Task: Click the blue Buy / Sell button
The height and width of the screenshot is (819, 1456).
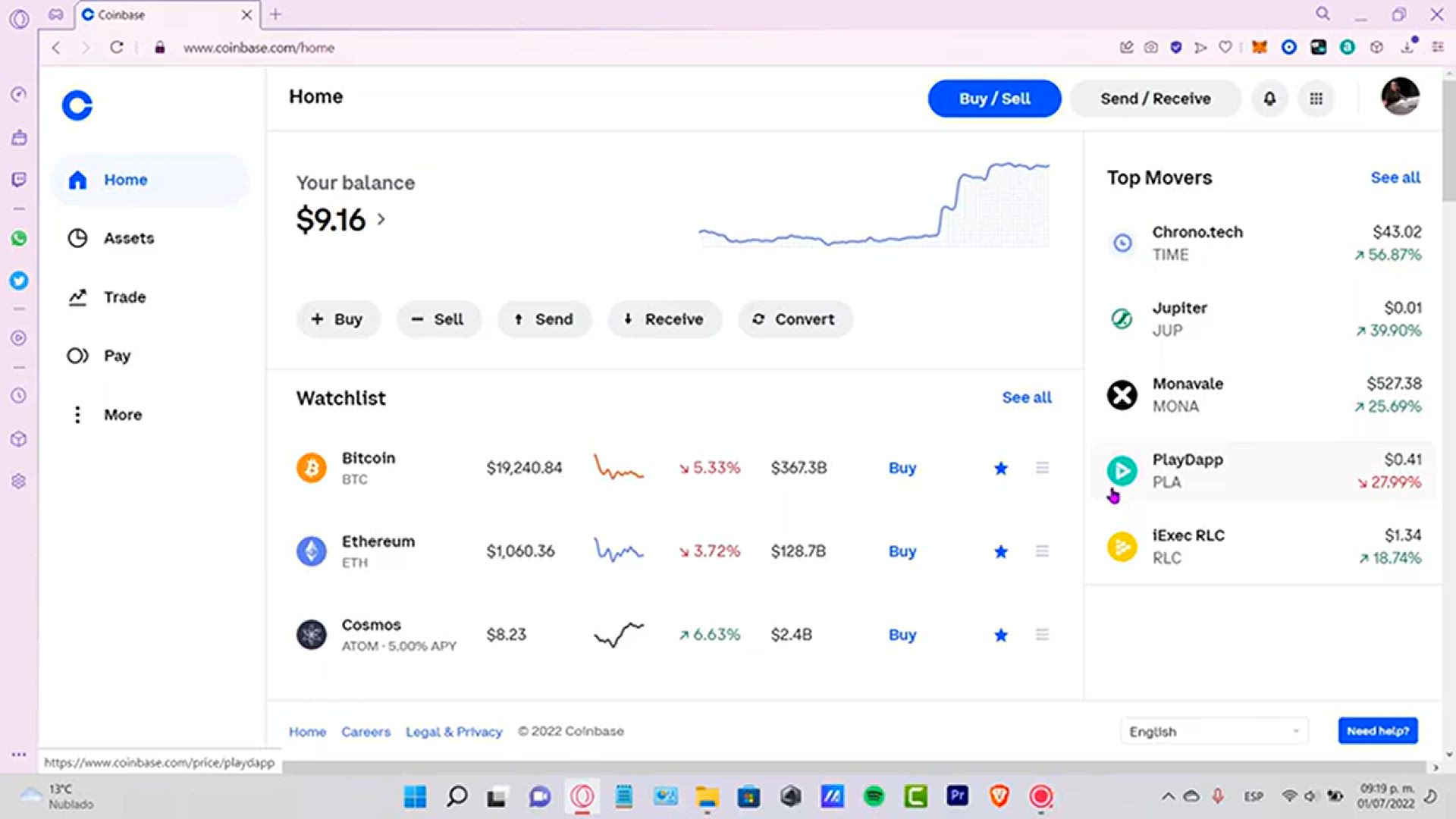Action: pyautogui.click(x=994, y=99)
